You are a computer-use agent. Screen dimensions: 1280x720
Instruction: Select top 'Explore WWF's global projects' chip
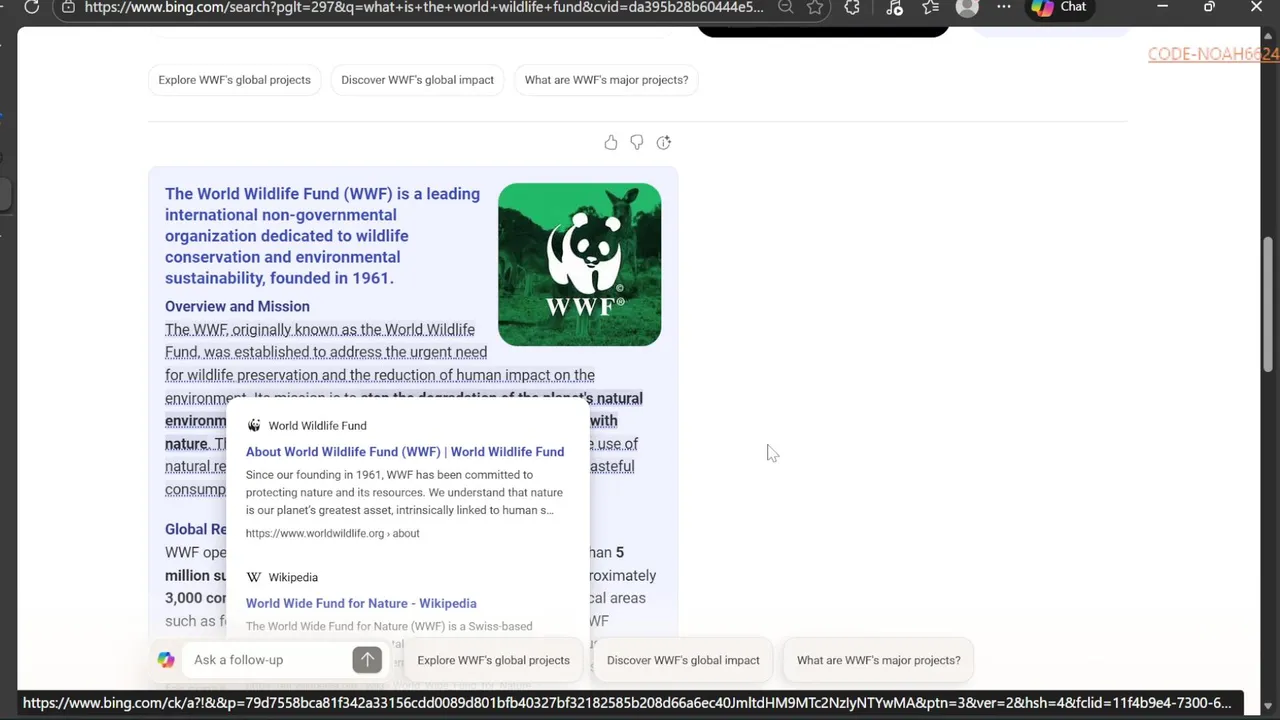point(234,80)
